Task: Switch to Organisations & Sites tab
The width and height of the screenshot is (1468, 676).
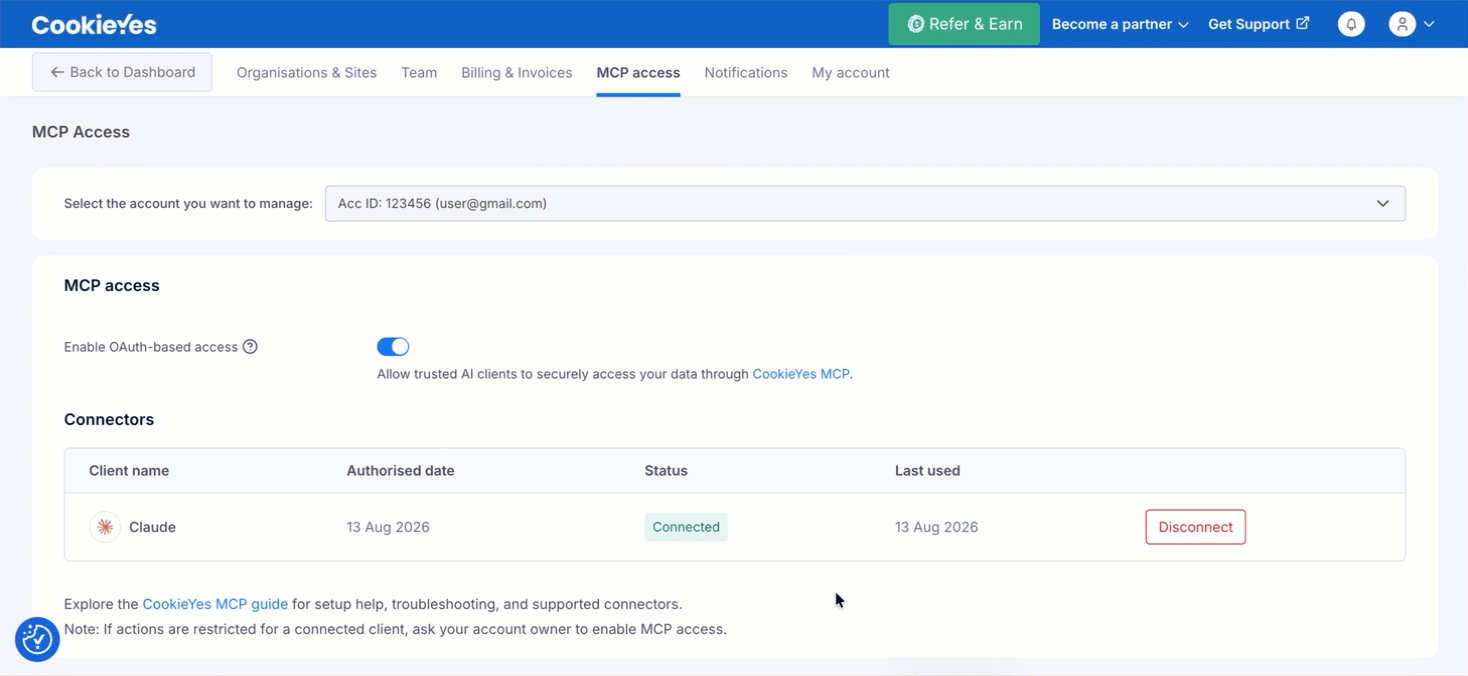Action: [307, 72]
